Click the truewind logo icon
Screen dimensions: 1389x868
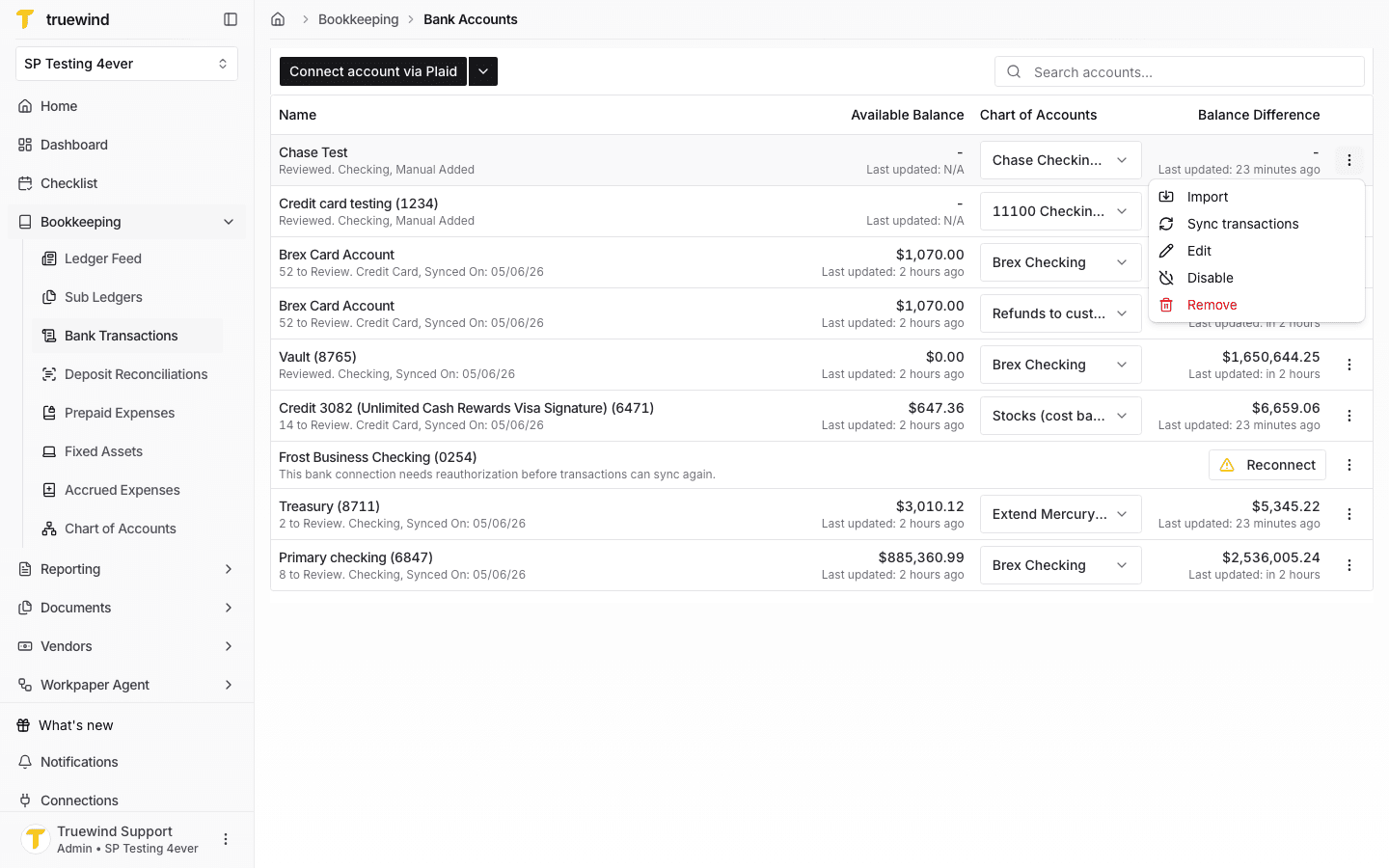[25, 19]
